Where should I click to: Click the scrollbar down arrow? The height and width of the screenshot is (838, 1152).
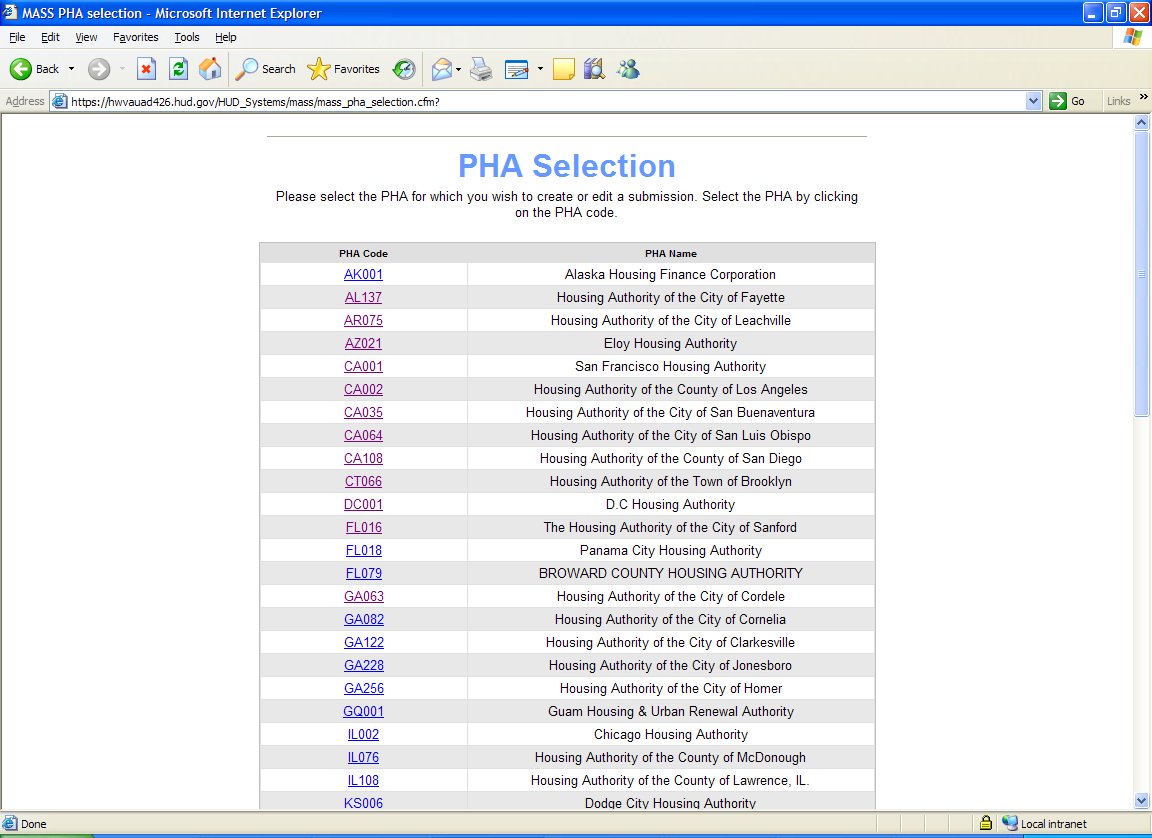pyautogui.click(x=1141, y=801)
